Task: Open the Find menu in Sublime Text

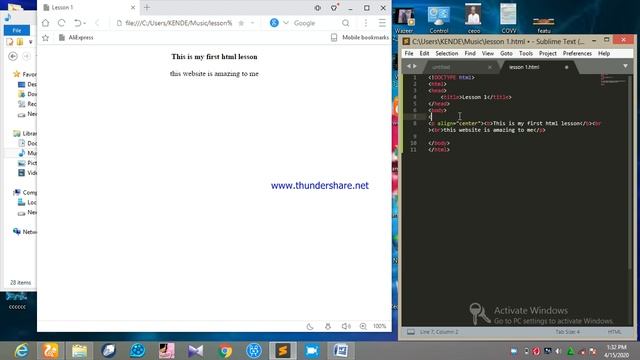Action: click(470, 53)
